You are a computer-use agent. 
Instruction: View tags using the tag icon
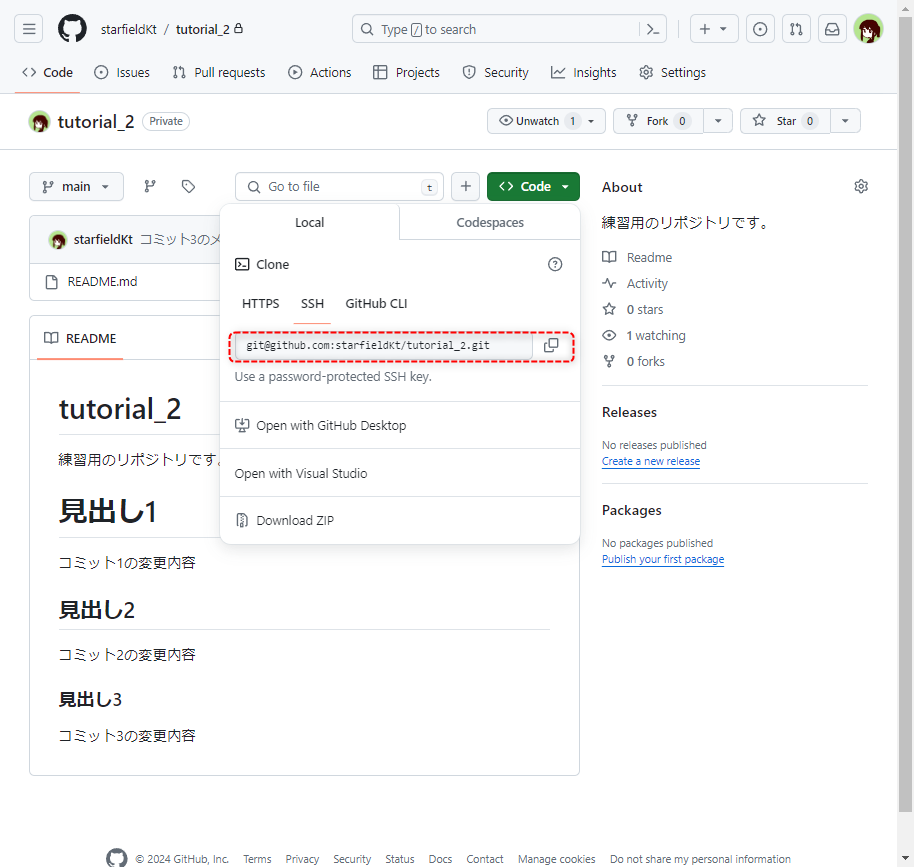point(188,187)
